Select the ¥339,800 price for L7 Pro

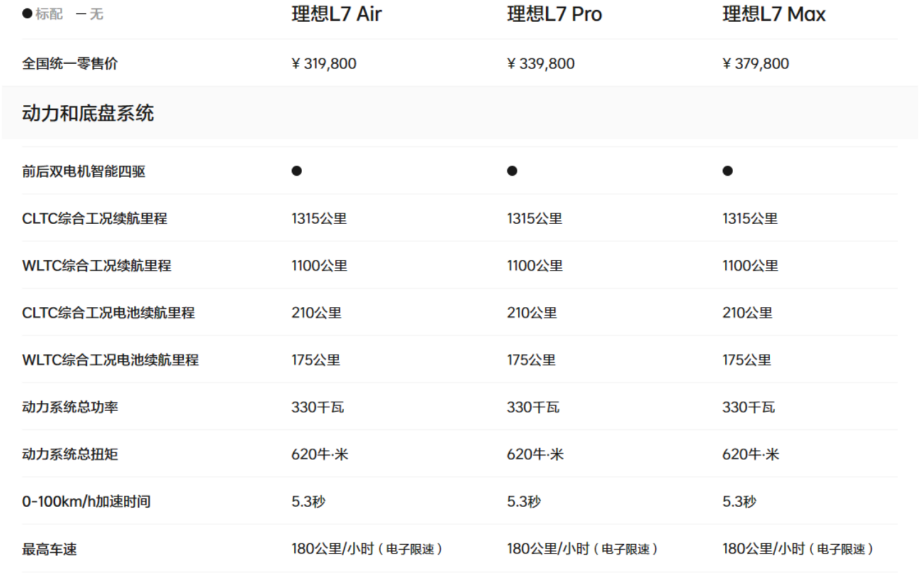click(541, 63)
